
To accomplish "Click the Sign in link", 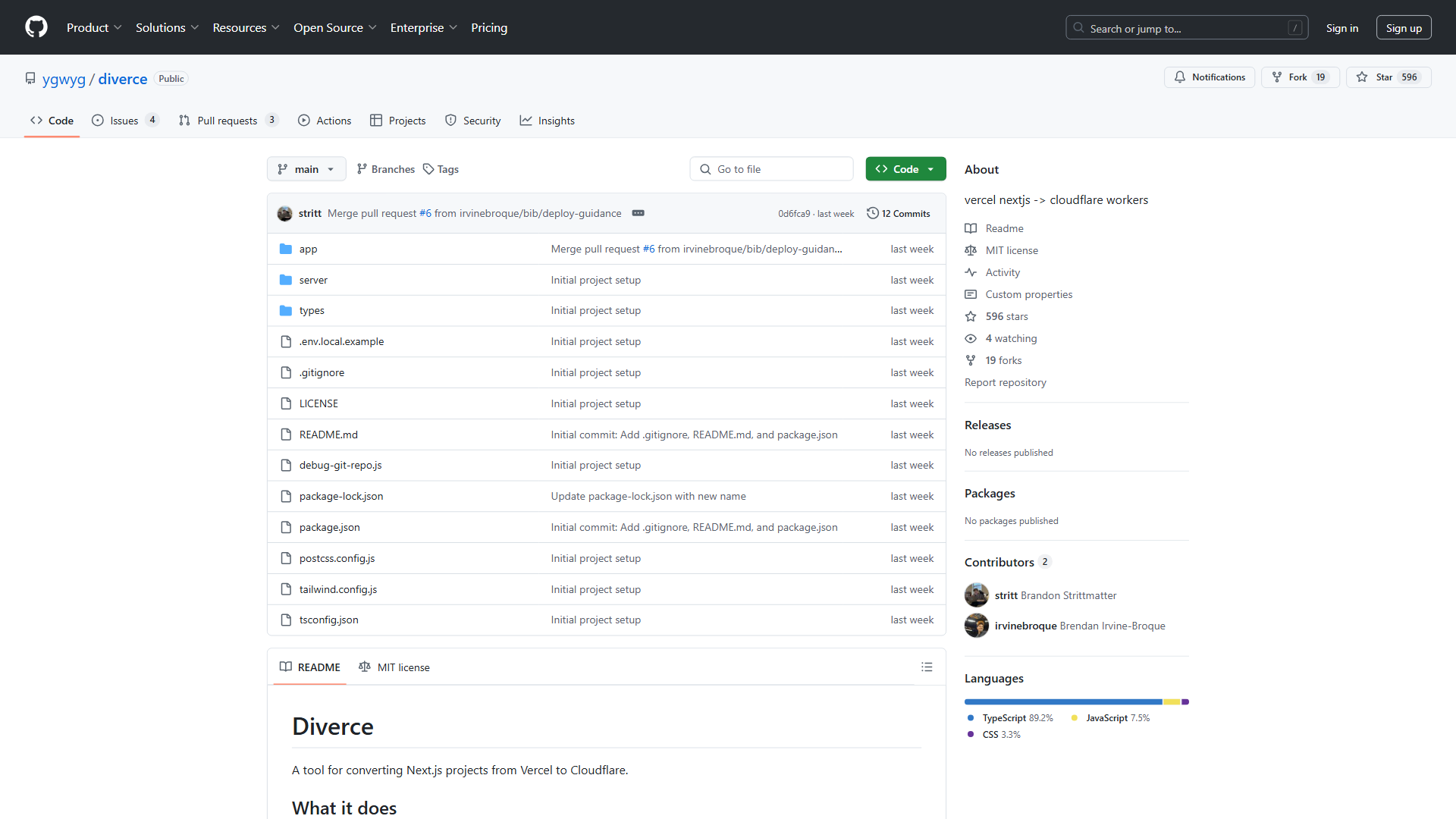I will (x=1342, y=28).
